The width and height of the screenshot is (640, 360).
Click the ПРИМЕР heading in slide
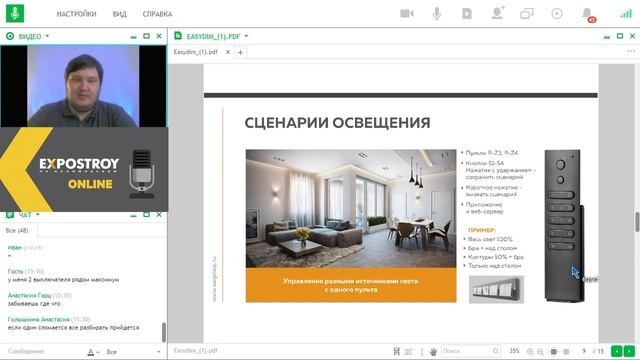tap(482, 230)
